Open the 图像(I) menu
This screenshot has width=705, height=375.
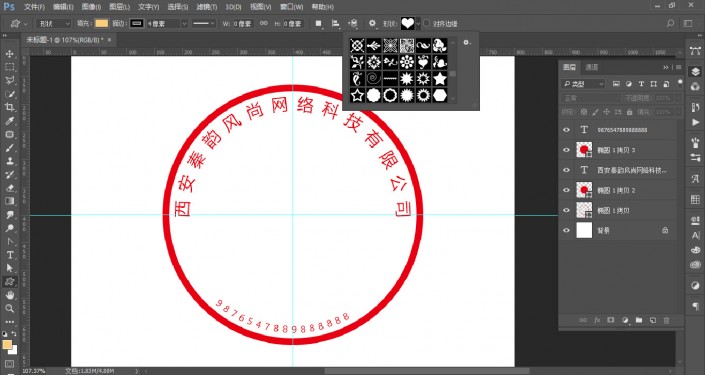click(91, 7)
